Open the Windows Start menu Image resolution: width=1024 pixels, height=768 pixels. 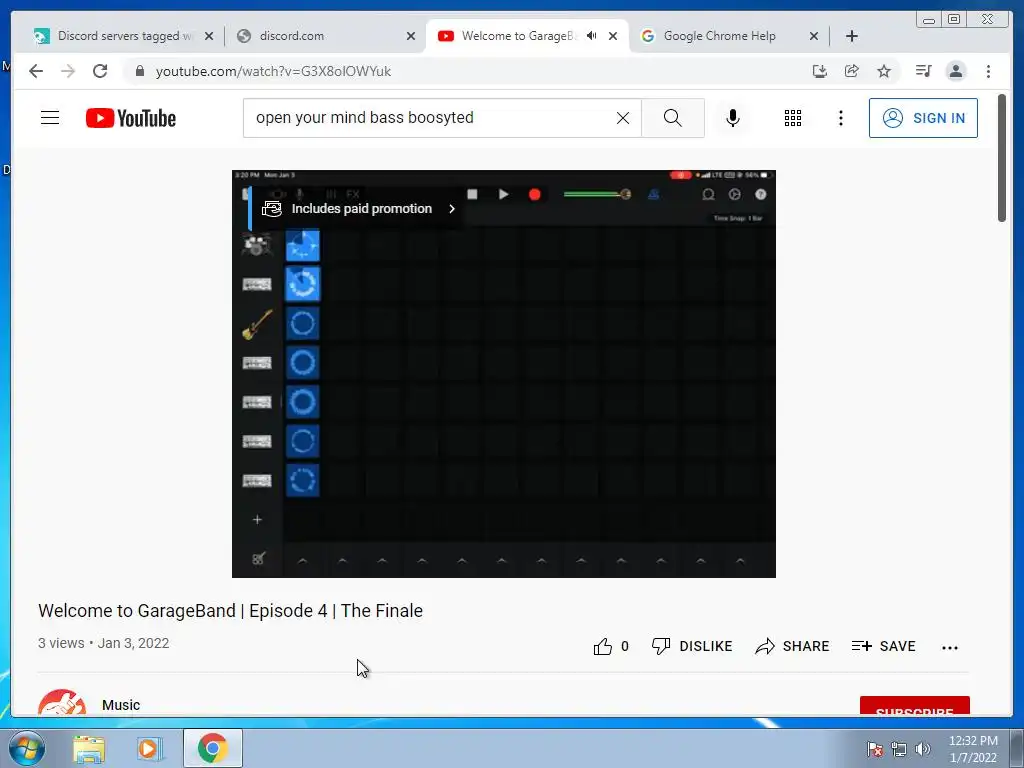[26, 748]
